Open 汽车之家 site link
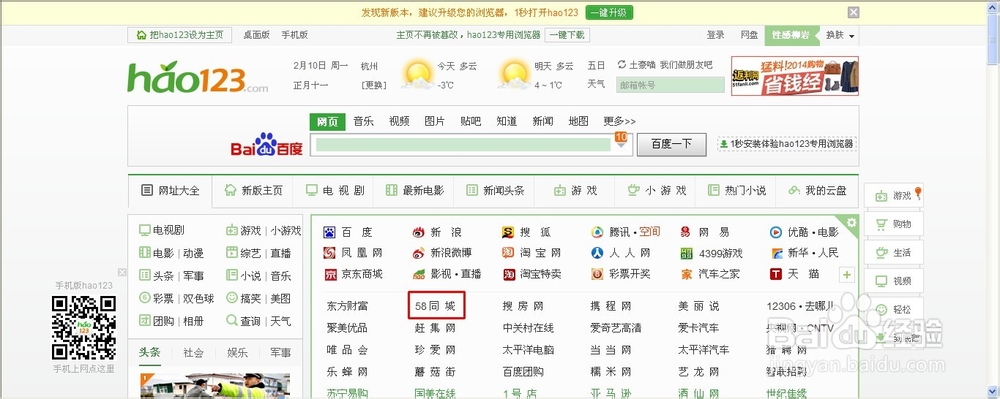The image size is (1000, 399). coord(710,274)
